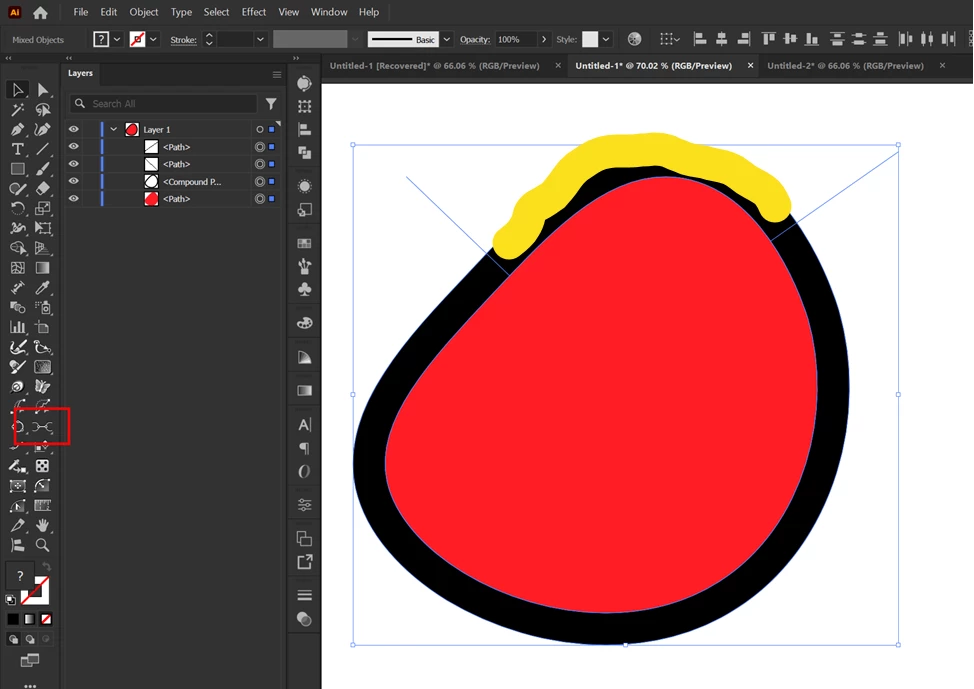Collapse Layer 1 chevron
The width and height of the screenshot is (974, 689).
tap(113, 129)
